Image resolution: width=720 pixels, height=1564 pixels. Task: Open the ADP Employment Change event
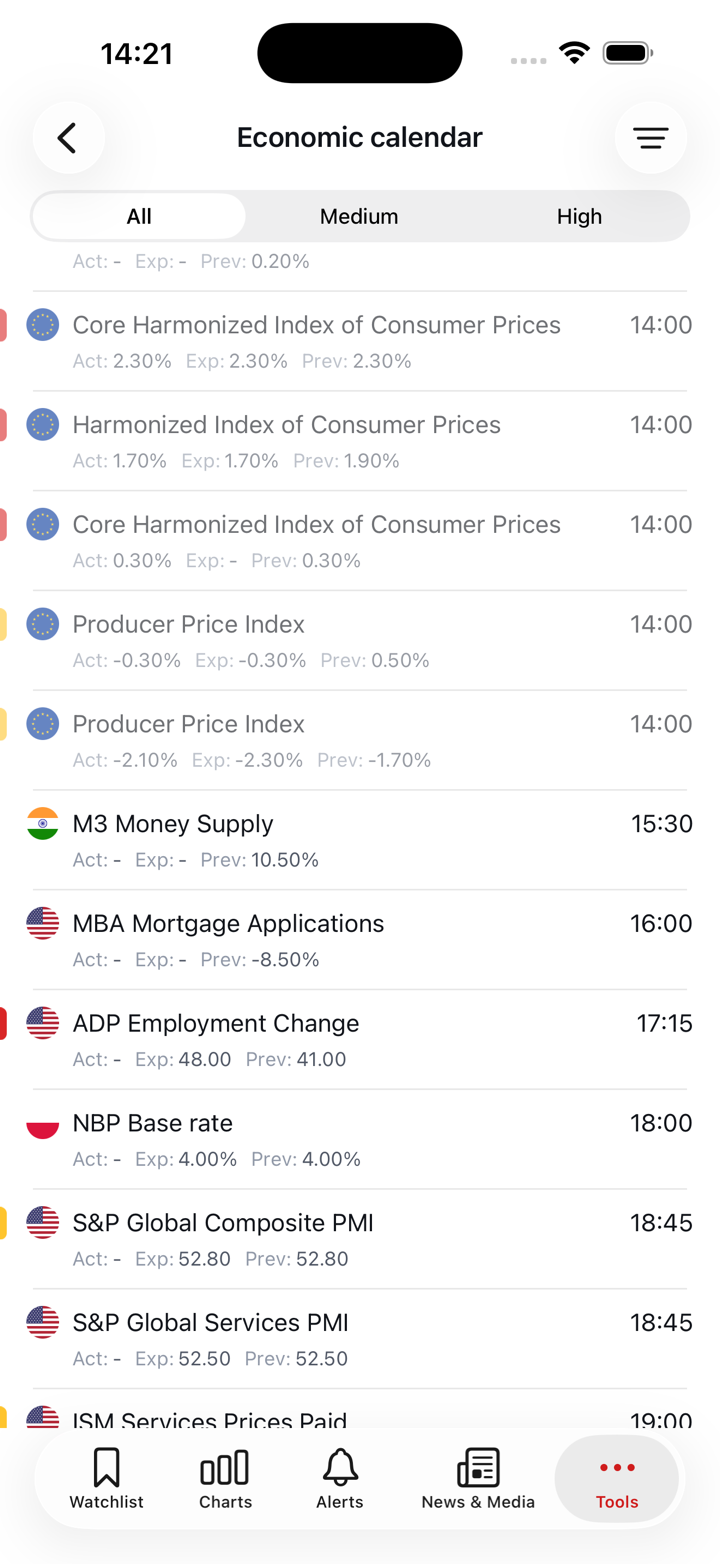pos(216,1023)
